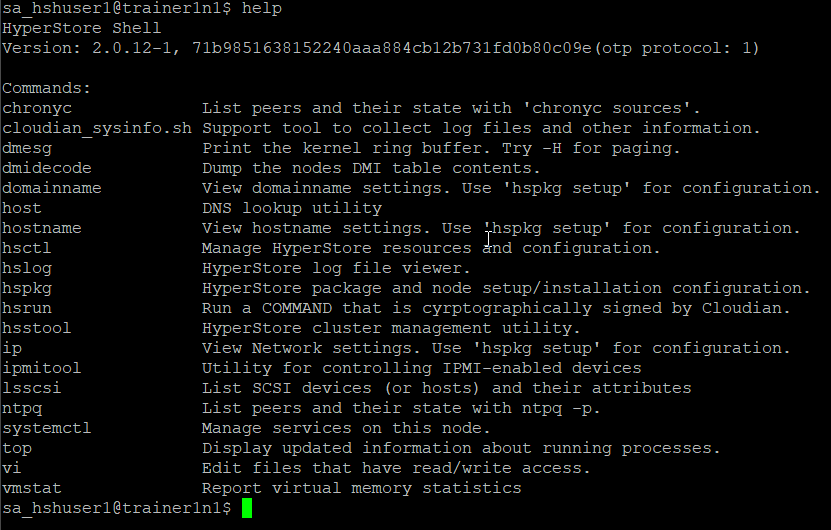
Task: Click the 'dmidecode' command entry
Action: click(x=47, y=168)
